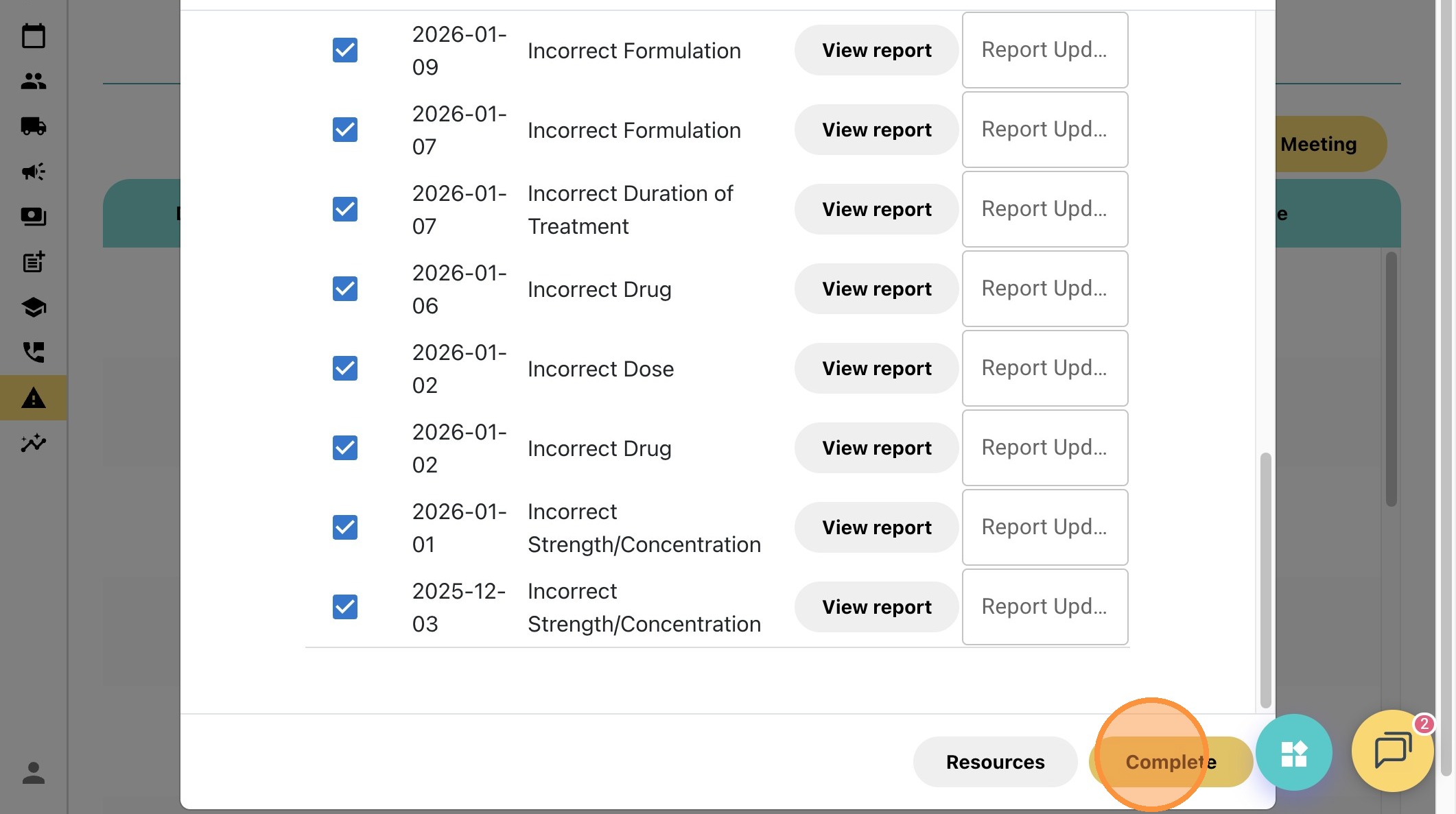The height and width of the screenshot is (814, 1456).
Task: Uncheck the 2025-12-03 row checkbox
Action: pos(345,607)
